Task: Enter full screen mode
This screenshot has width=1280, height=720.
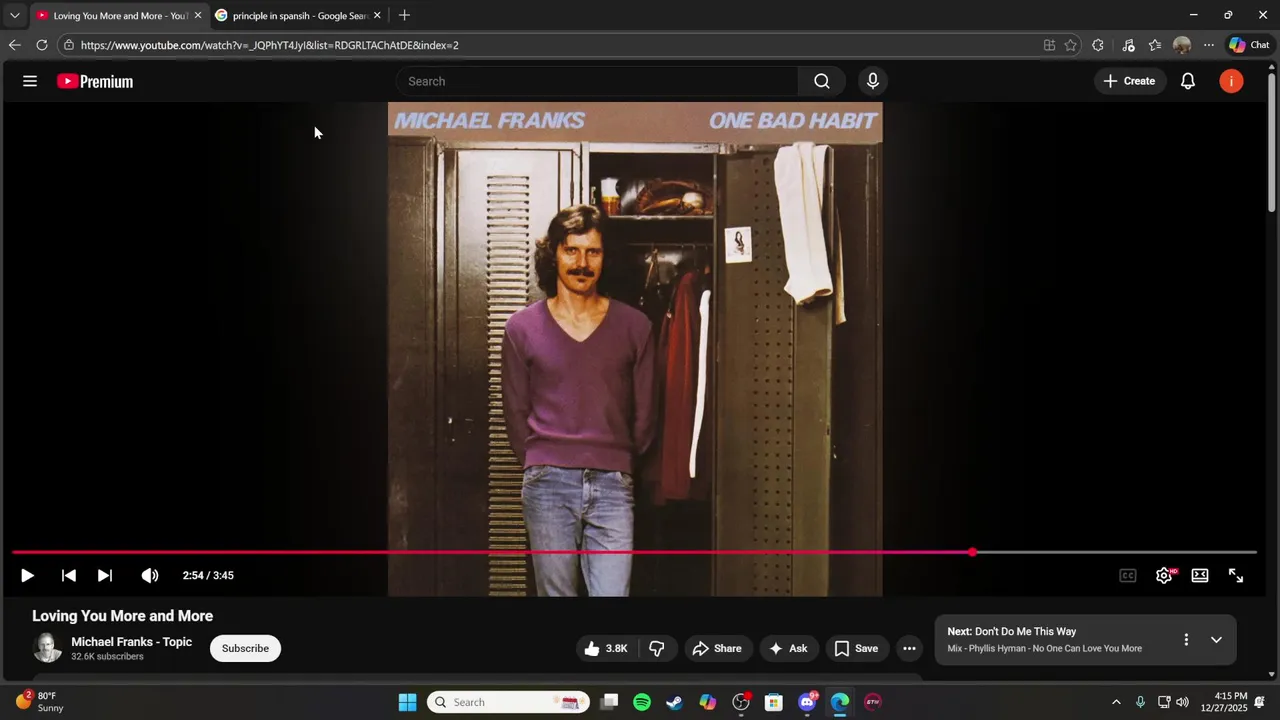Action: 1236,575
